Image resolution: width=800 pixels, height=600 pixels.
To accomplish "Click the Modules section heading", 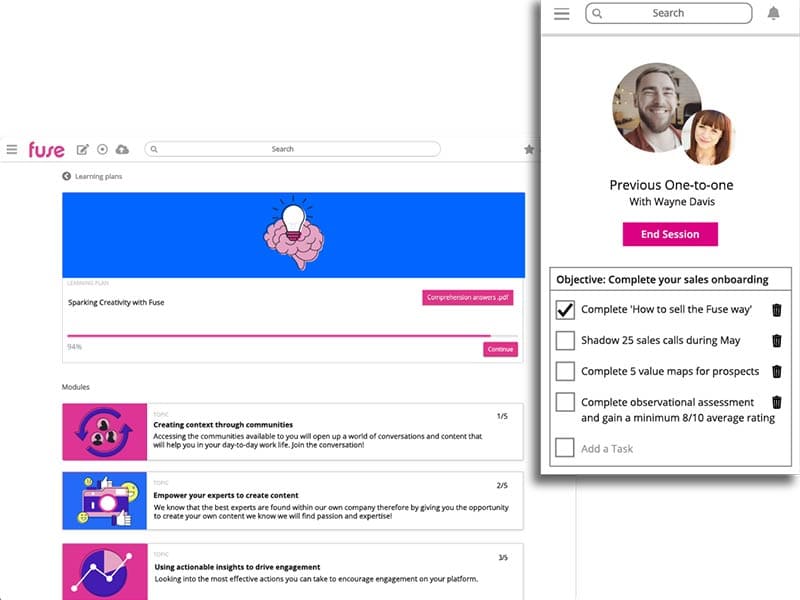I will (76, 387).
